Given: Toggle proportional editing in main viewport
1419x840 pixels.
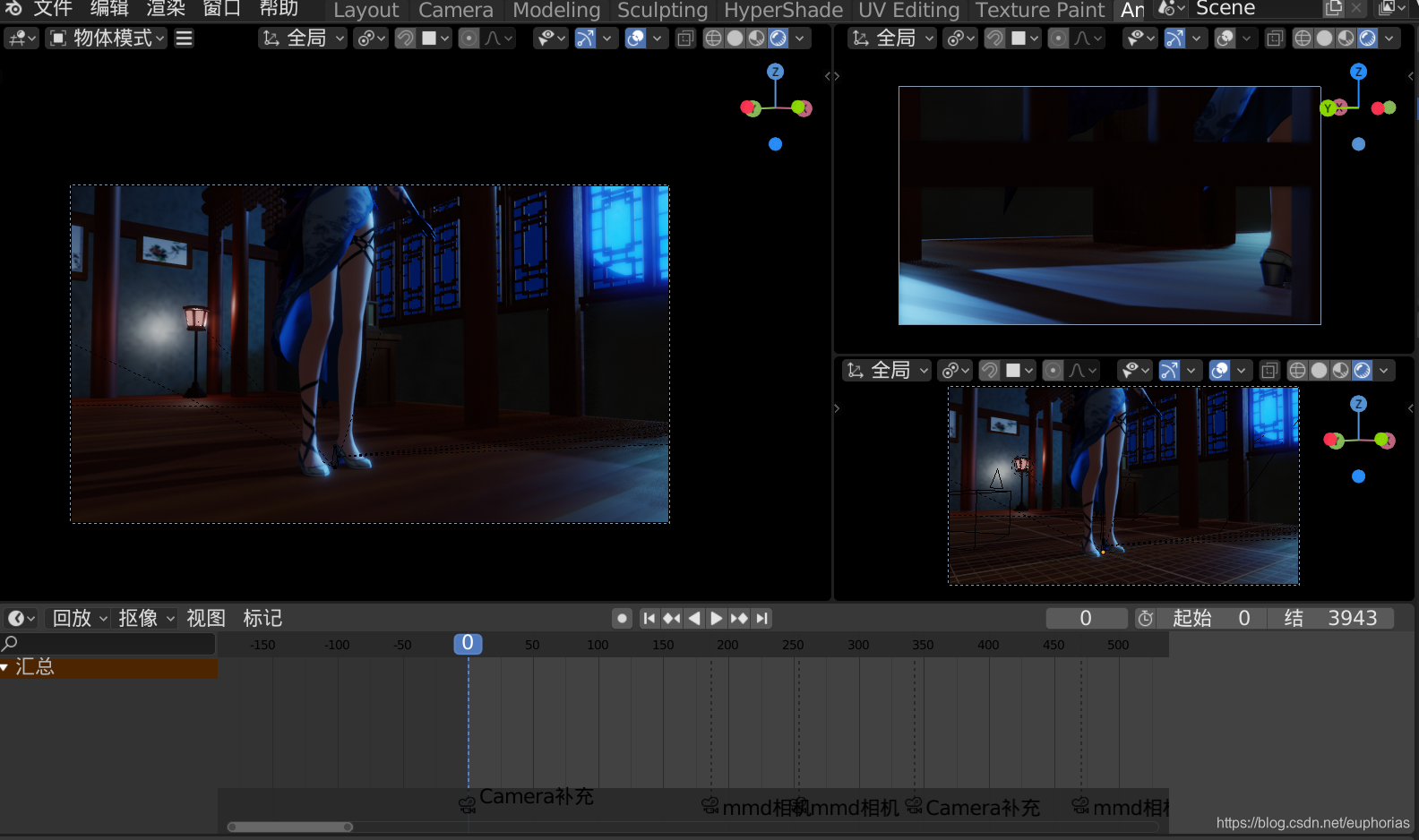Looking at the screenshot, I should (469, 39).
